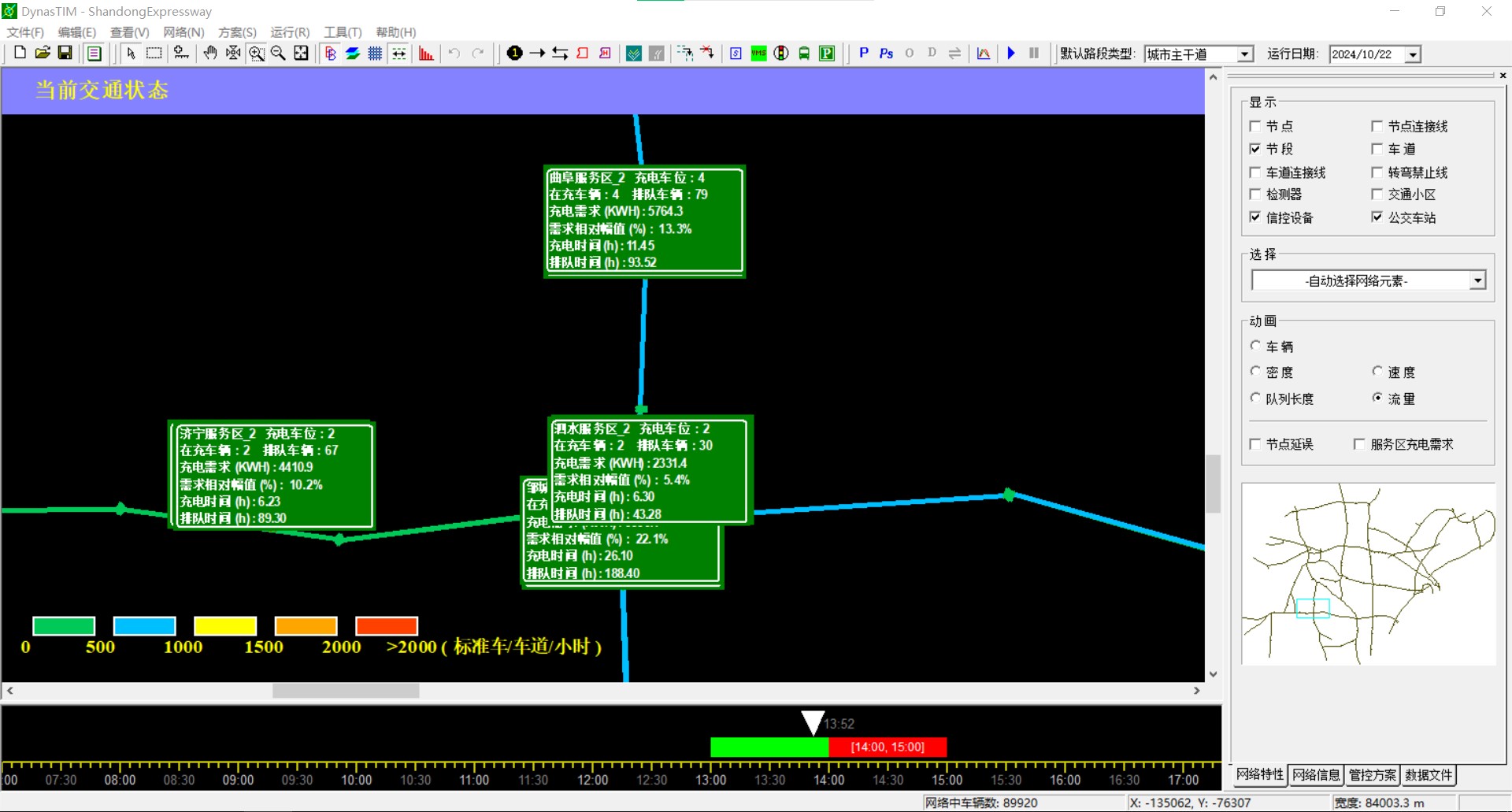Enable the 节点 display checkbox
The height and width of the screenshot is (812, 1512).
(1255, 126)
